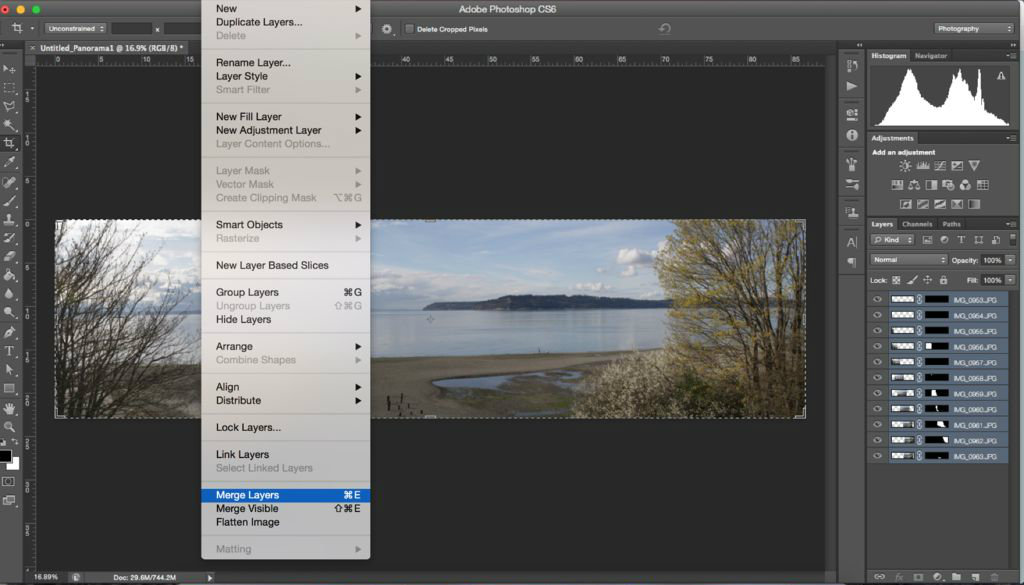Screen dimensions: 1024x585
Task: Click Flatten Image in the menu
Action: 247,522
